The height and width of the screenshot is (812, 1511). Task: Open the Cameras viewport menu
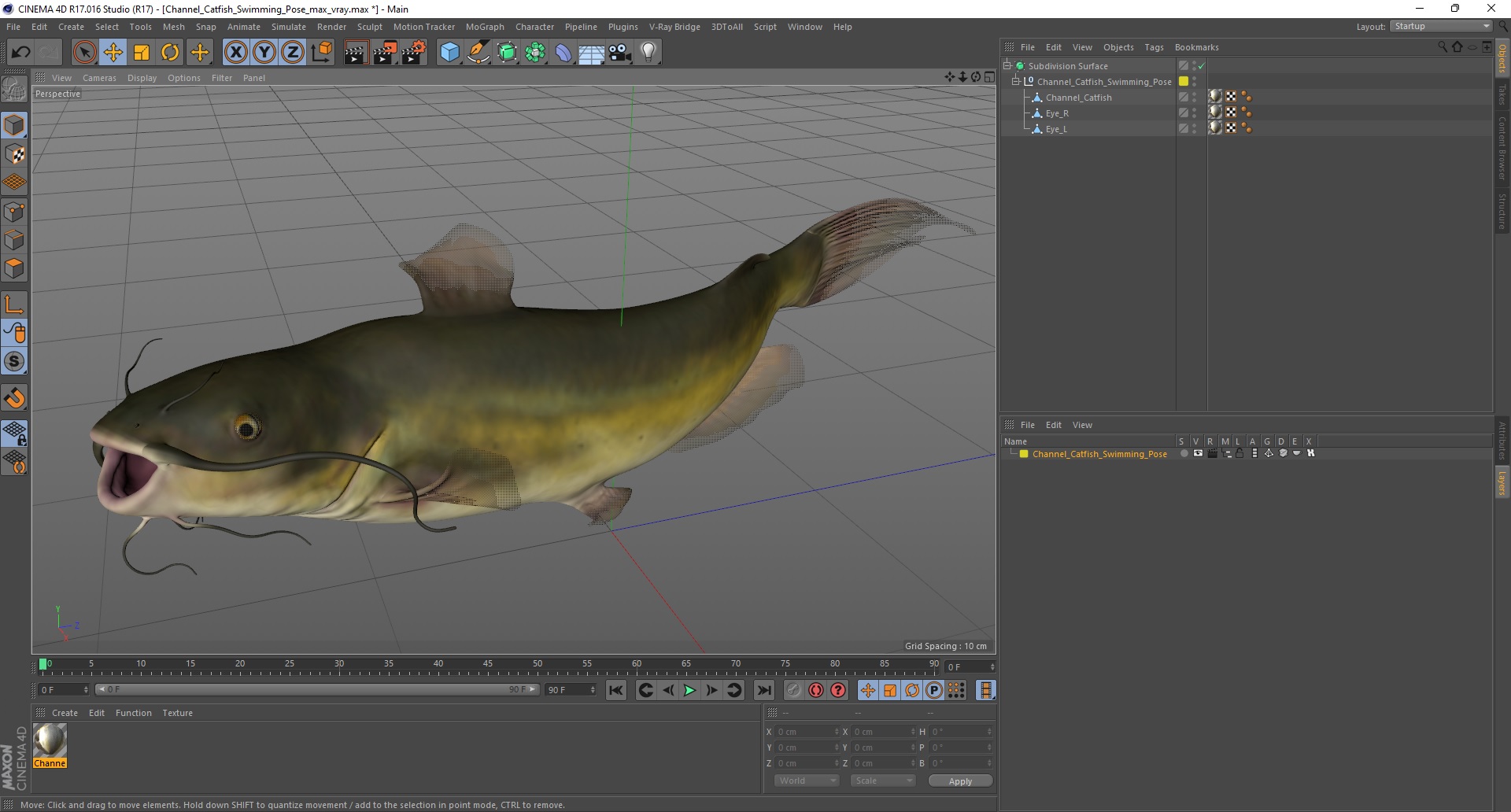pyautogui.click(x=99, y=78)
